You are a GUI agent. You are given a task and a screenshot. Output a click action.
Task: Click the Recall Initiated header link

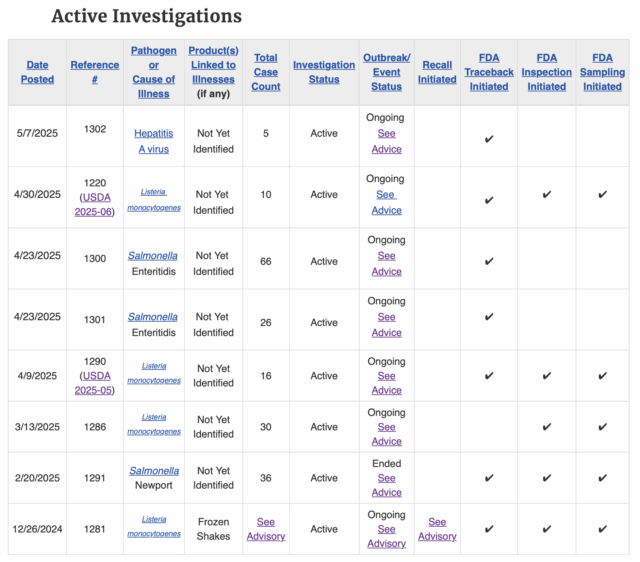437,72
